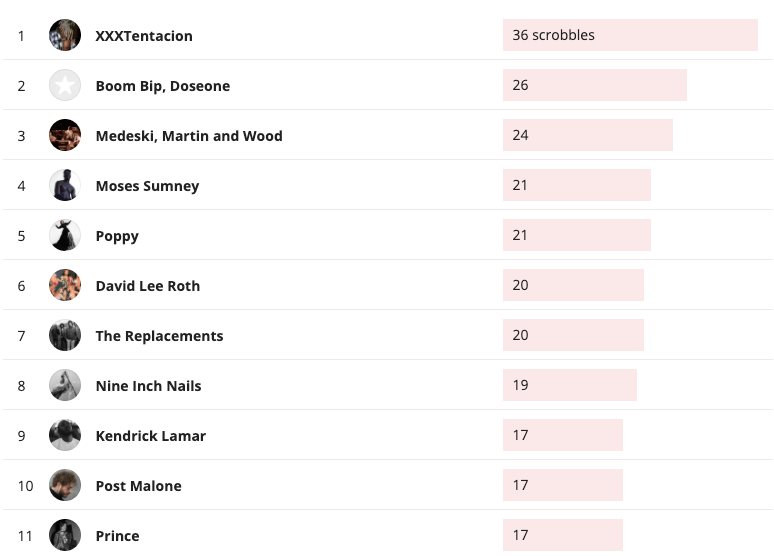This screenshot has height=556, width=774.
Task: Click Moses Sumney's avatar picture
Action: (65, 185)
